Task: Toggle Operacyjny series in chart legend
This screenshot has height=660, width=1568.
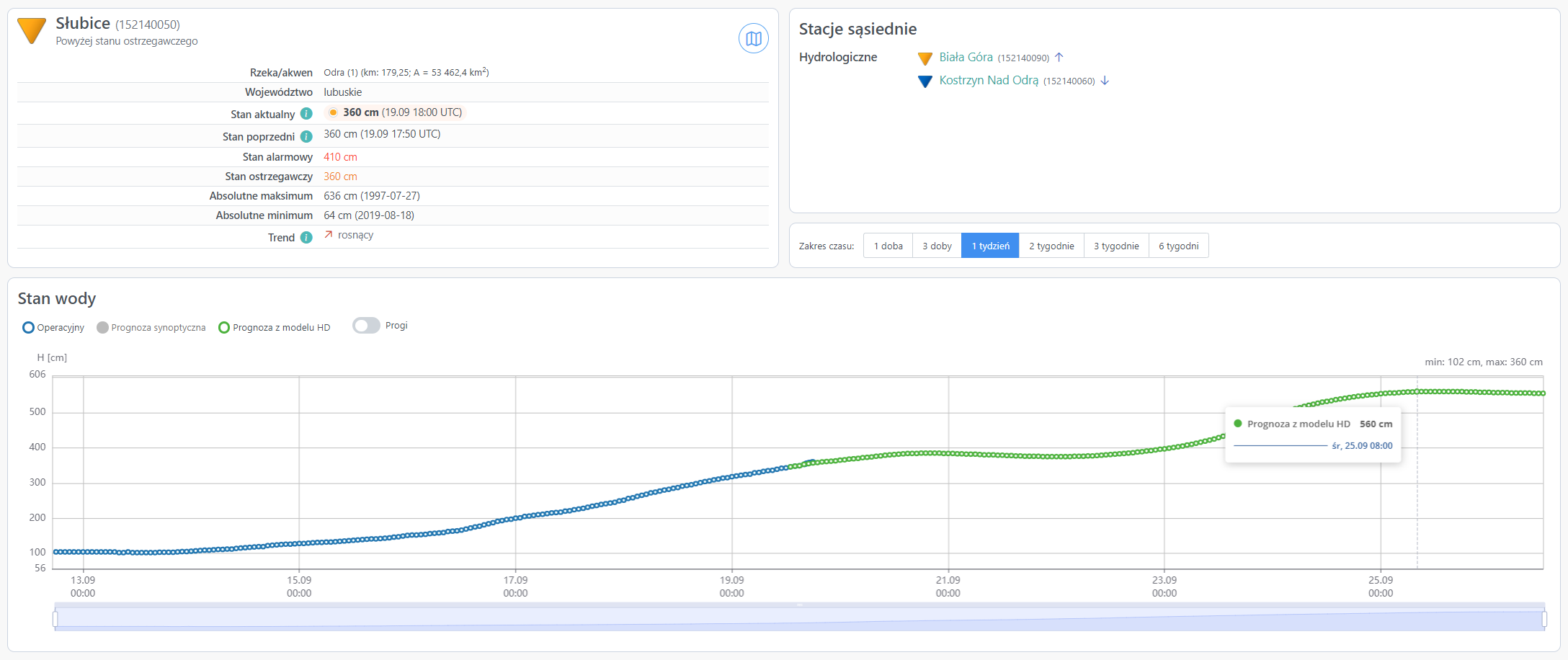Action: [x=53, y=328]
